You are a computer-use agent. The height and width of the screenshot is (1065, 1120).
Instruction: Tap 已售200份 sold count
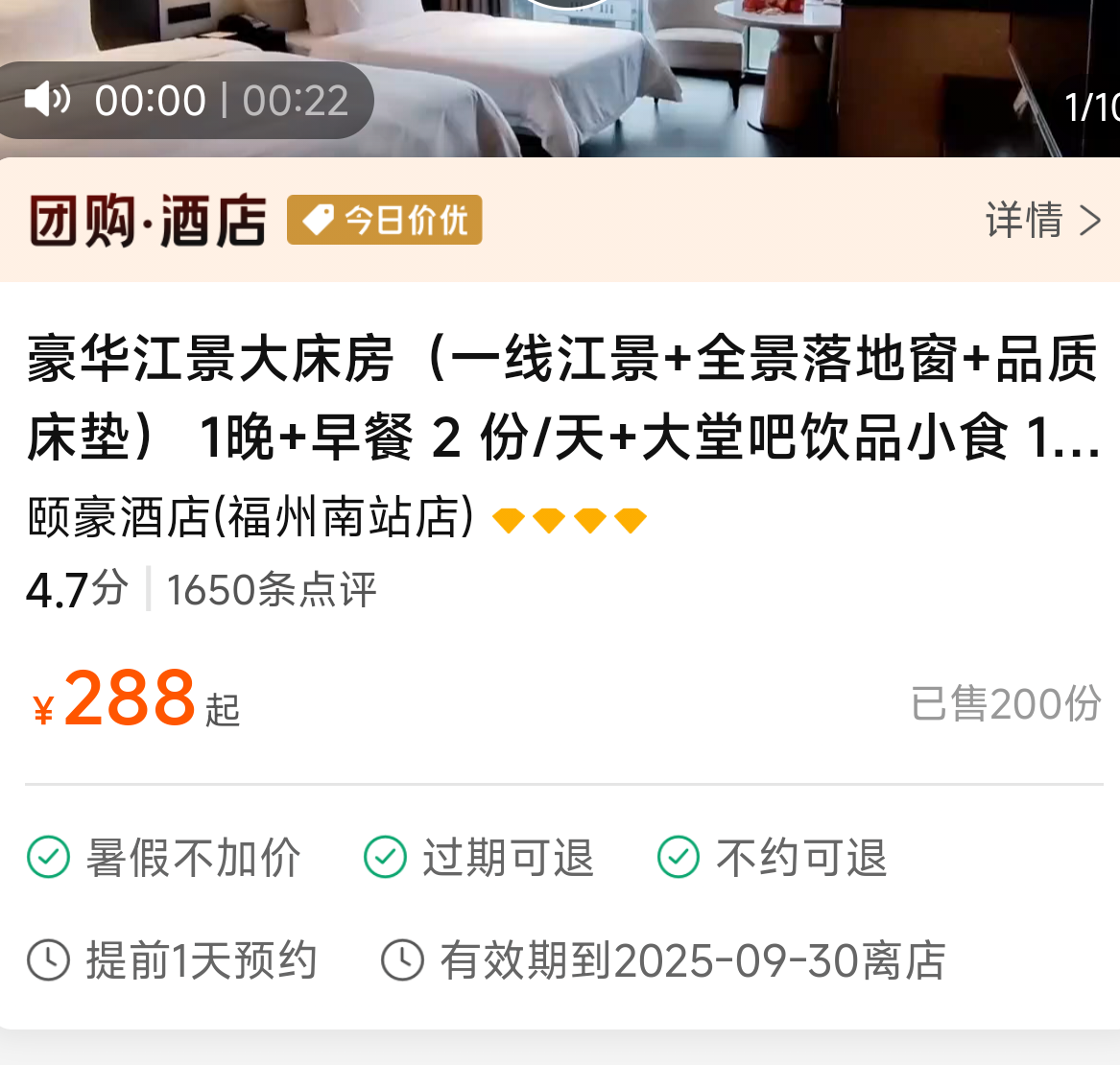[1006, 703]
